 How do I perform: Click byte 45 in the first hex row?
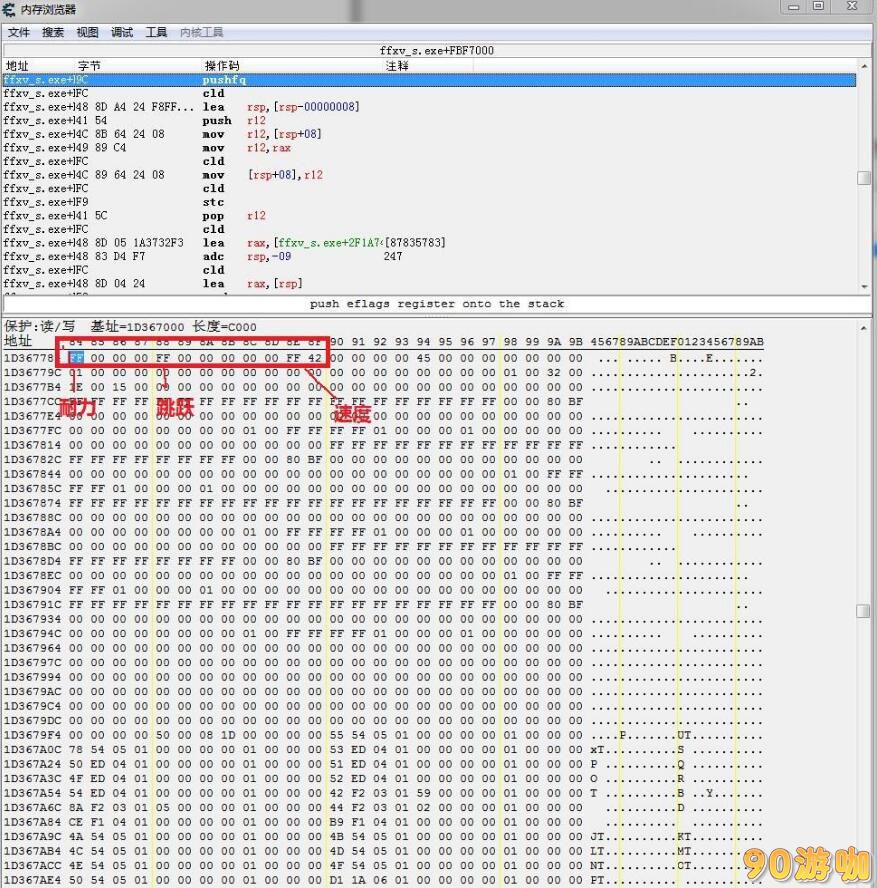coord(423,358)
